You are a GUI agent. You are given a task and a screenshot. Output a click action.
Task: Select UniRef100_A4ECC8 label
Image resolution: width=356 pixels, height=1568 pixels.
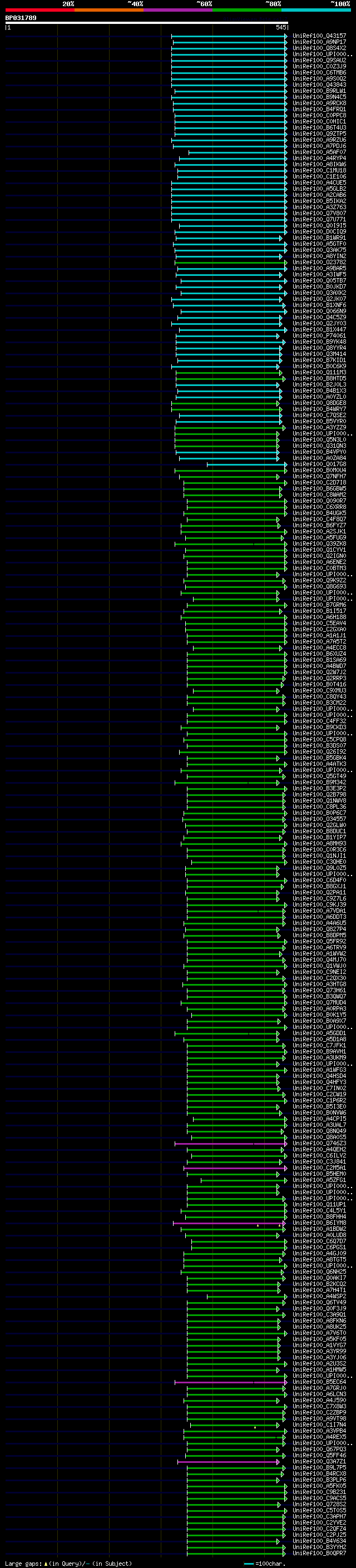point(319,647)
